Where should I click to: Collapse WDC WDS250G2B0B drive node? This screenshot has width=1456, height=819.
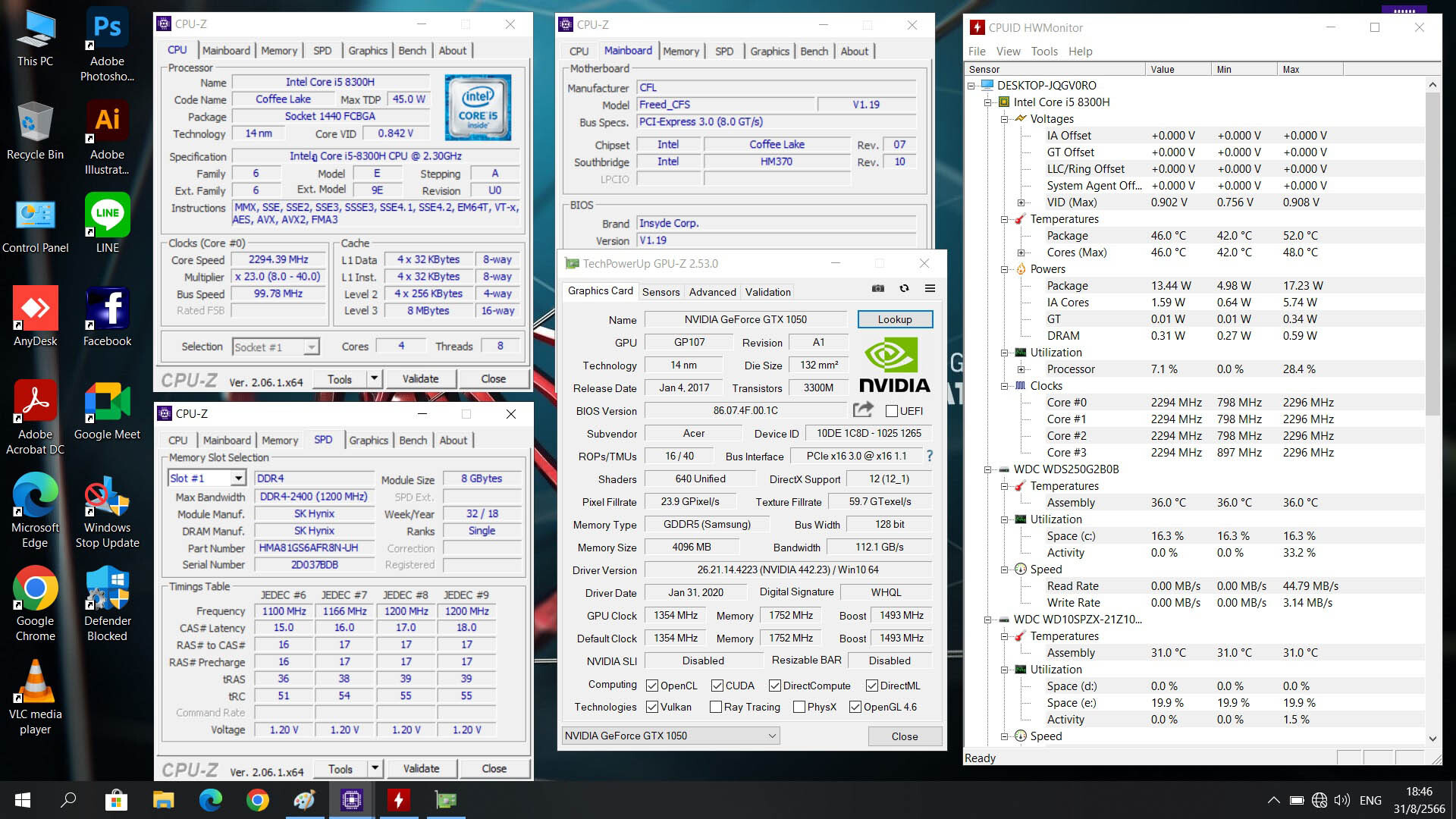pos(988,469)
